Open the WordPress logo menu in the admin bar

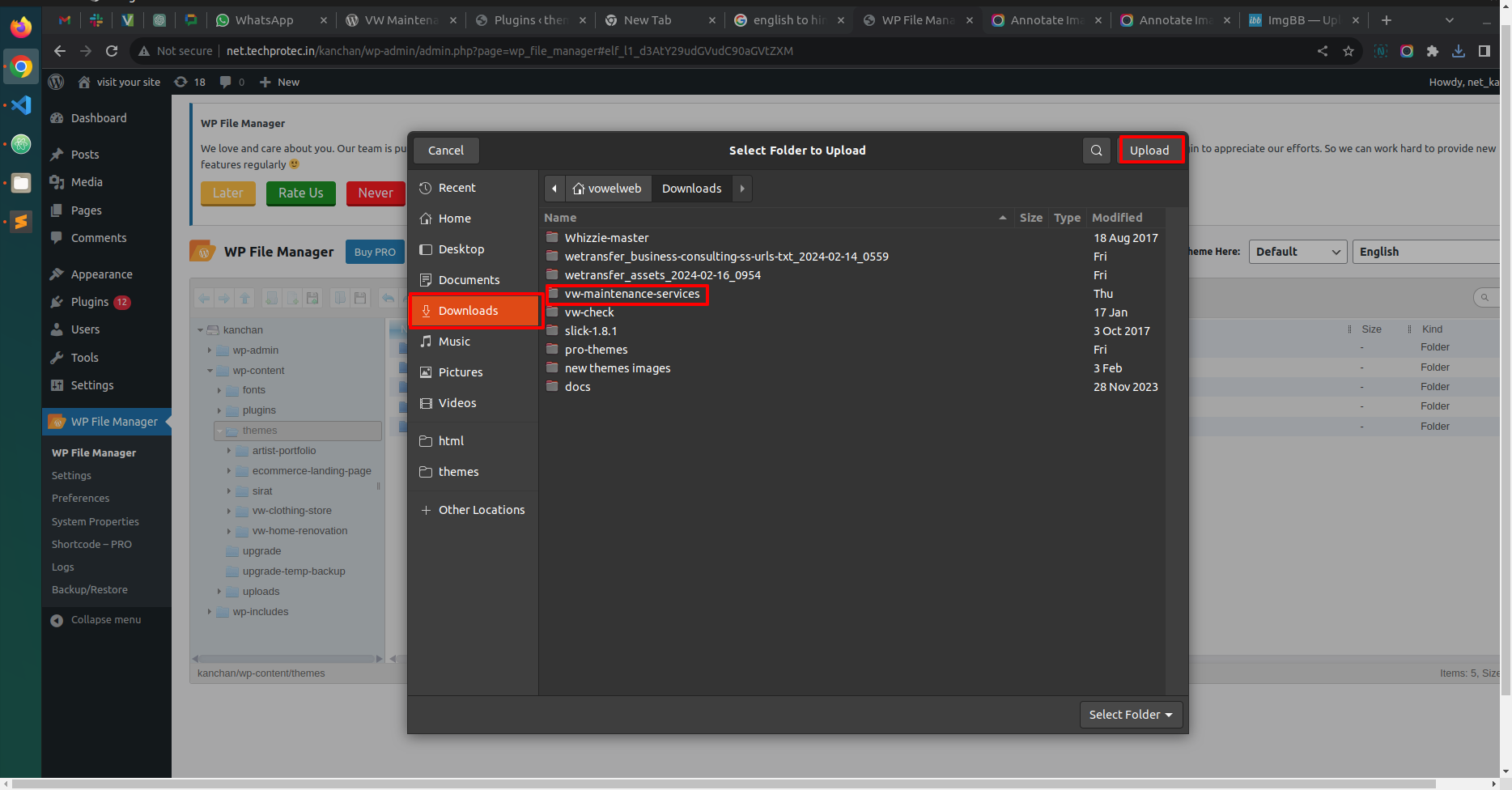click(56, 82)
